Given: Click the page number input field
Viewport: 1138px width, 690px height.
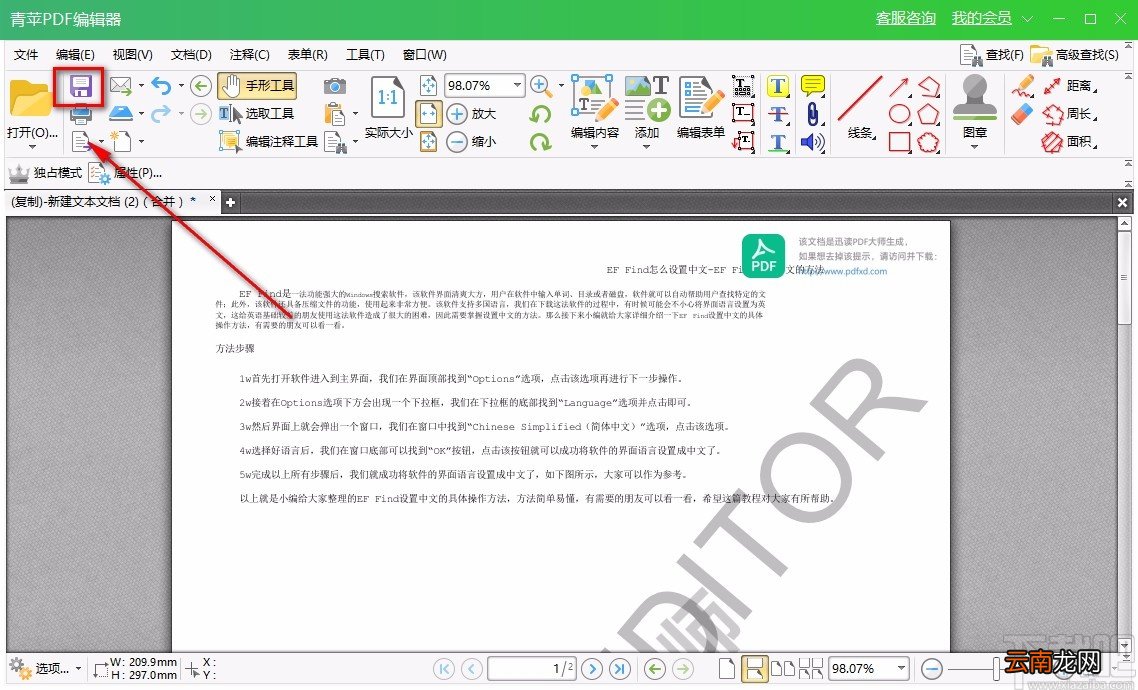Looking at the screenshot, I should [x=532, y=668].
